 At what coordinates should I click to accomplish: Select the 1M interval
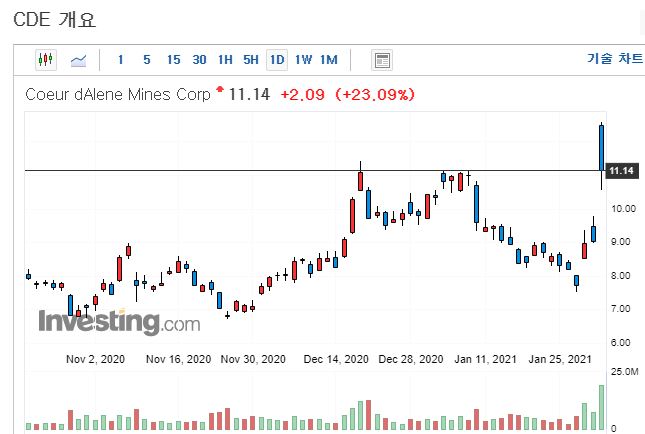coord(329,60)
